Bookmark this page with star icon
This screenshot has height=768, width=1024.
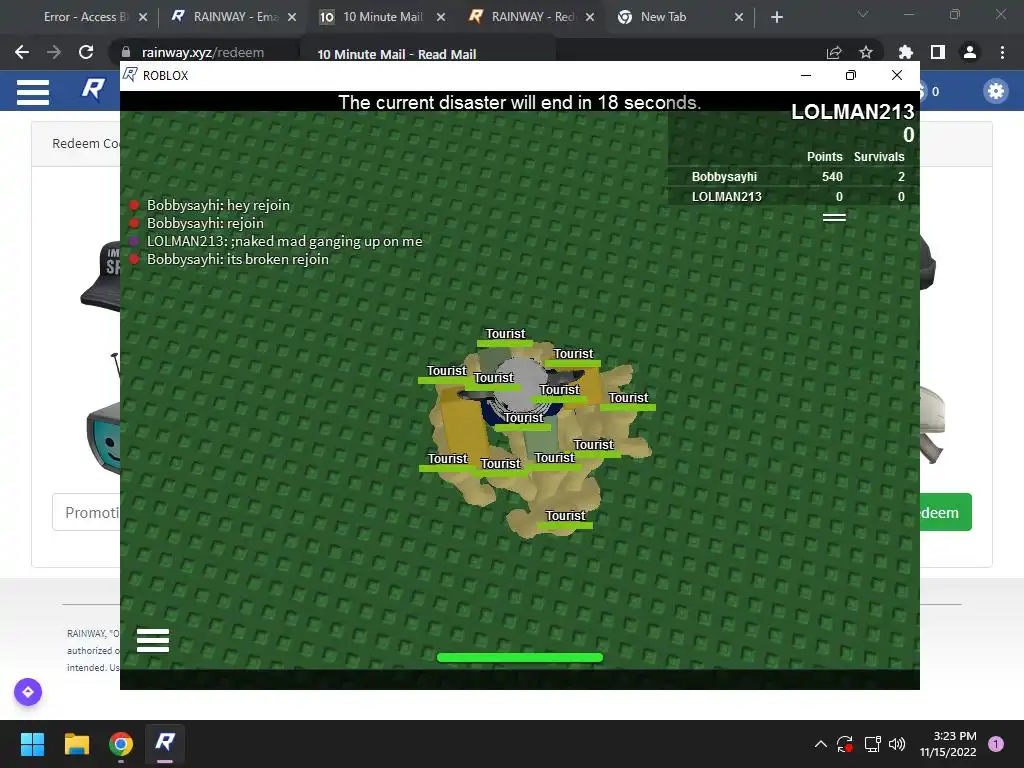[866, 52]
